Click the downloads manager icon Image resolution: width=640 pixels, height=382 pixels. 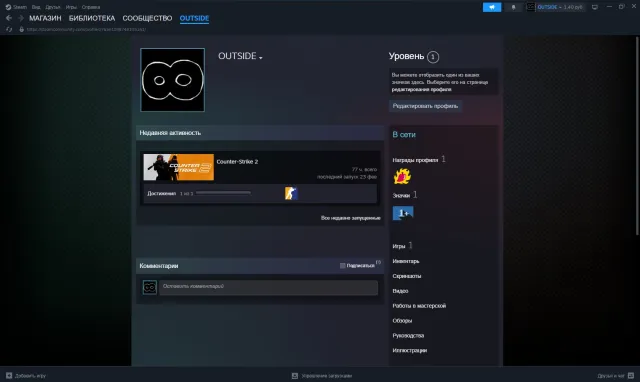[295, 375]
